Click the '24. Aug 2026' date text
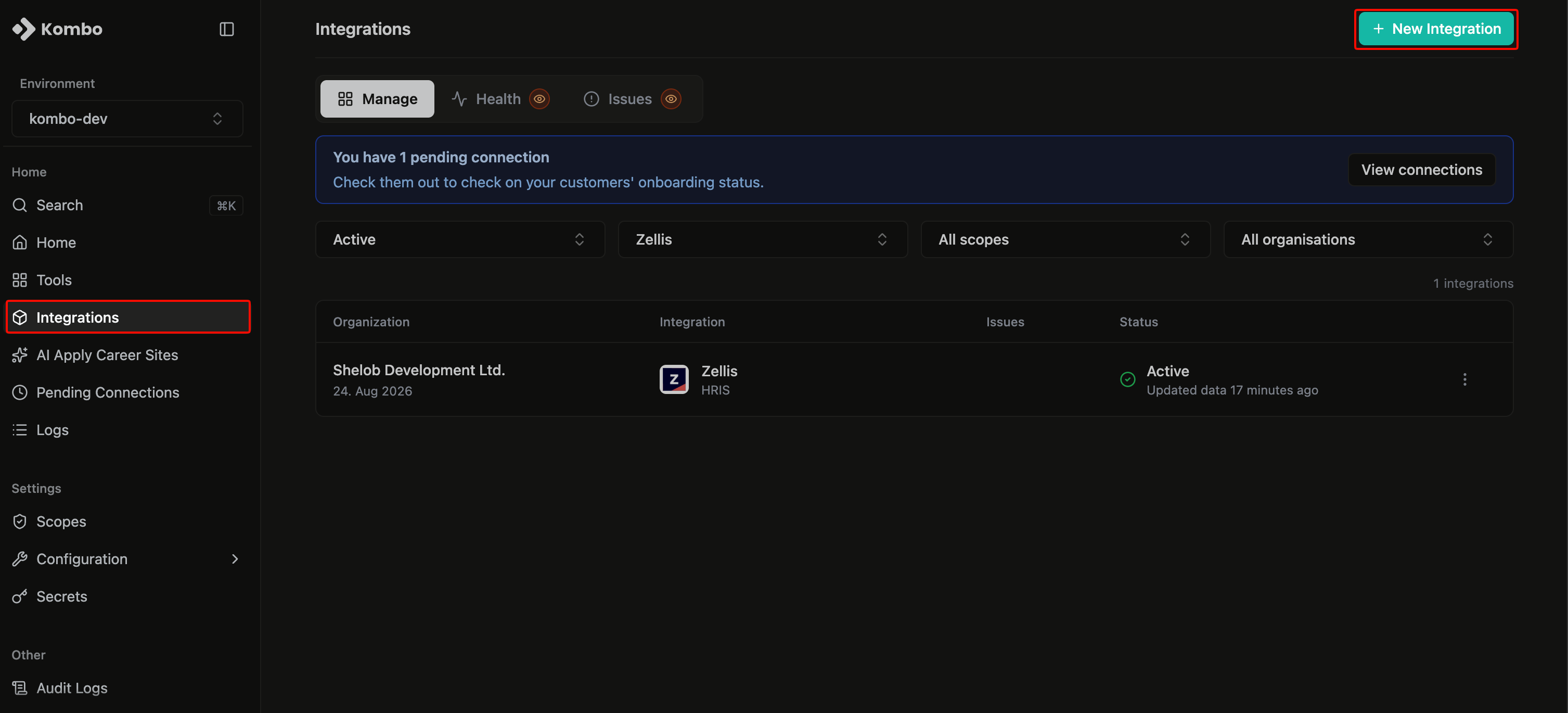Image resolution: width=1568 pixels, height=713 pixels. coord(372,391)
